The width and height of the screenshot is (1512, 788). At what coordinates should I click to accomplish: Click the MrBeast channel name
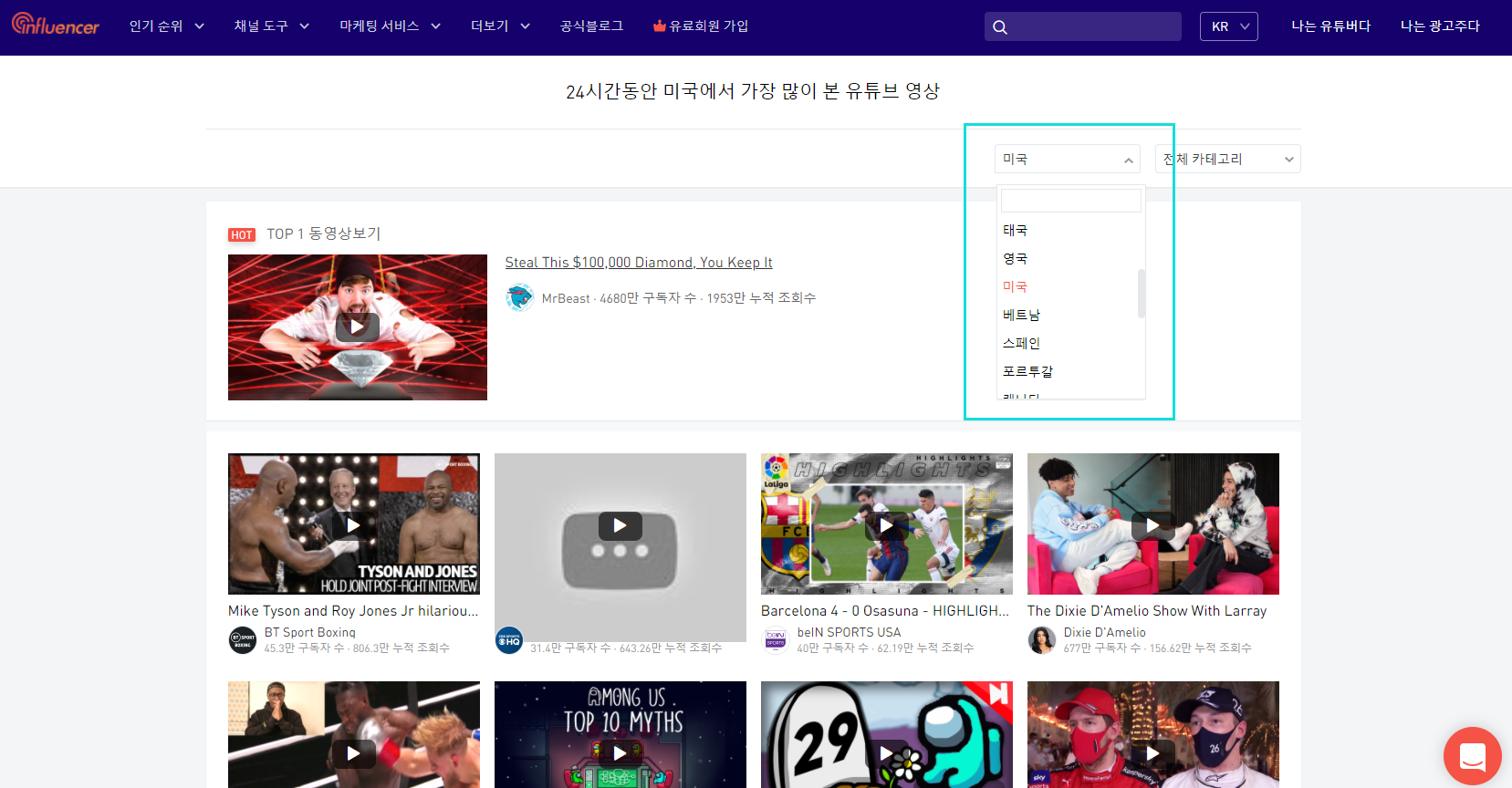(x=566, y=298)
